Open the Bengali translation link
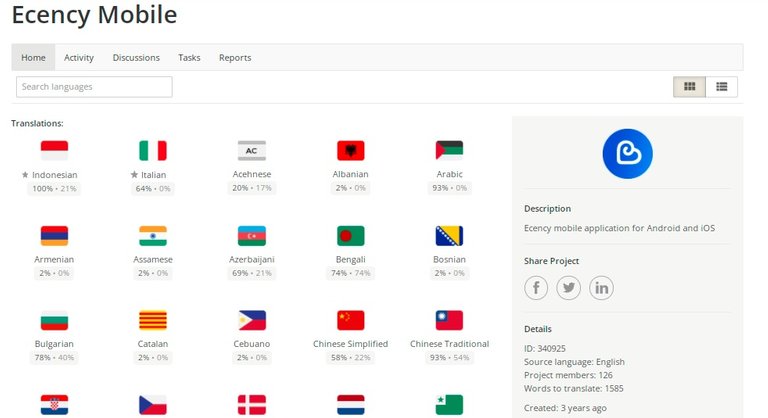 (x=351, y=259)
